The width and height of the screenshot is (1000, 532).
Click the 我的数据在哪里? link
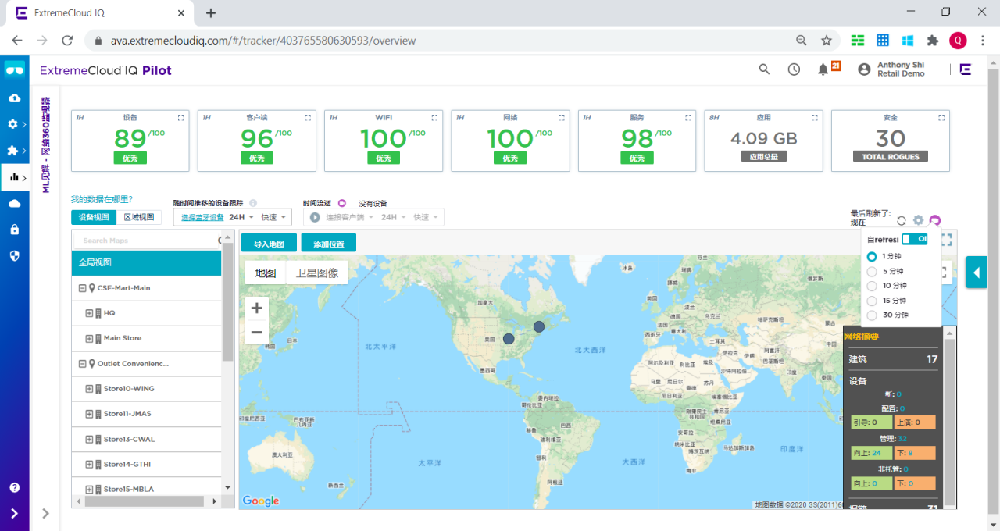(102, 200)
